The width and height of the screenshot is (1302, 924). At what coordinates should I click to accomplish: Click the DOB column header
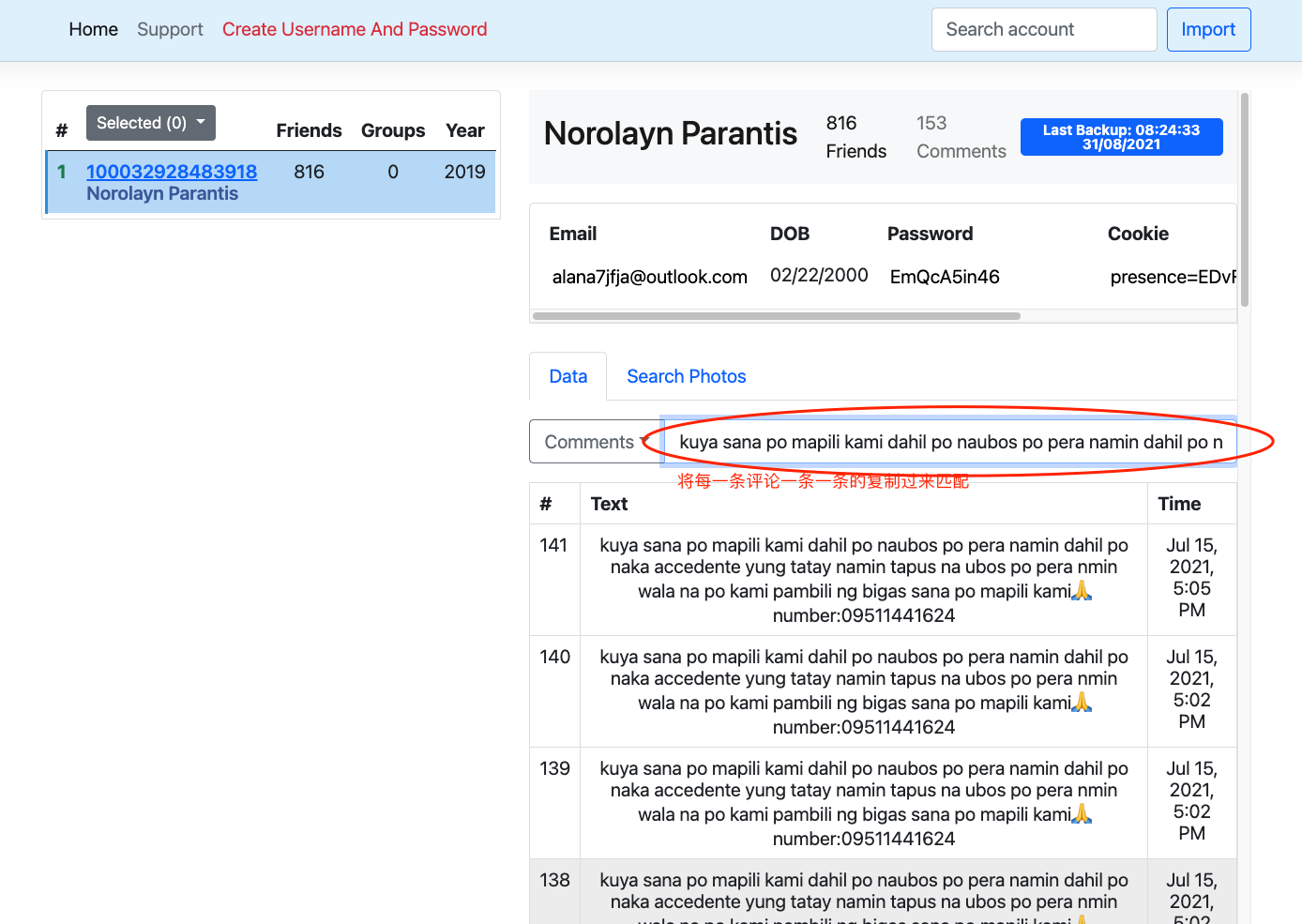(790, 234)
